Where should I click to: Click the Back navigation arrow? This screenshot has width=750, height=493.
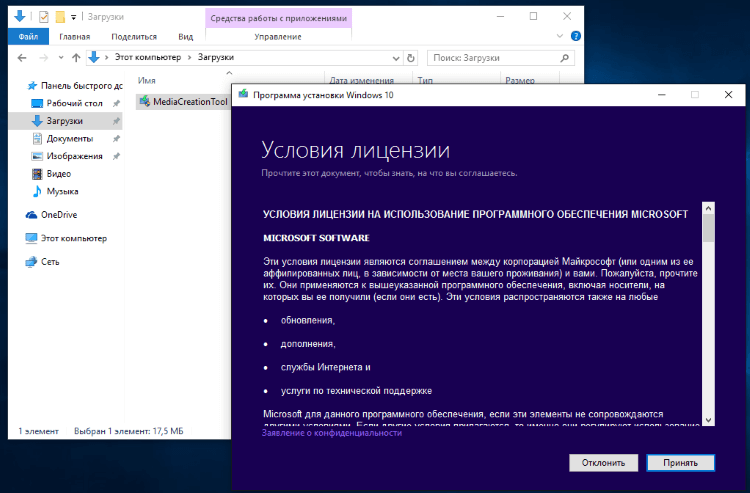(x=22, y=58)
